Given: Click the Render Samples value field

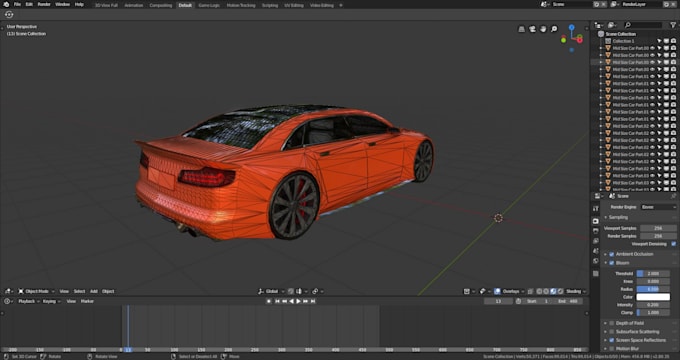Looking at the screenshot, I should click(x=658, y=236).
